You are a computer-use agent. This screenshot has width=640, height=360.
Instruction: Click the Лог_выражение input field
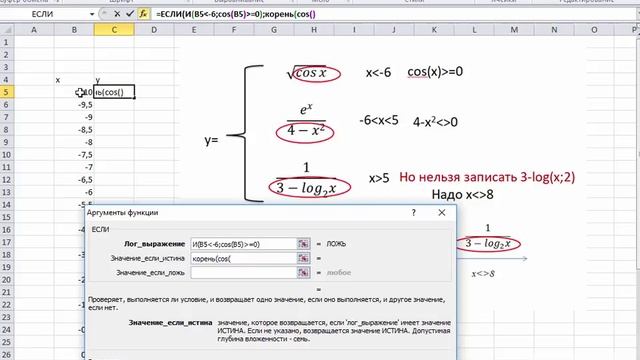(243, 244)
